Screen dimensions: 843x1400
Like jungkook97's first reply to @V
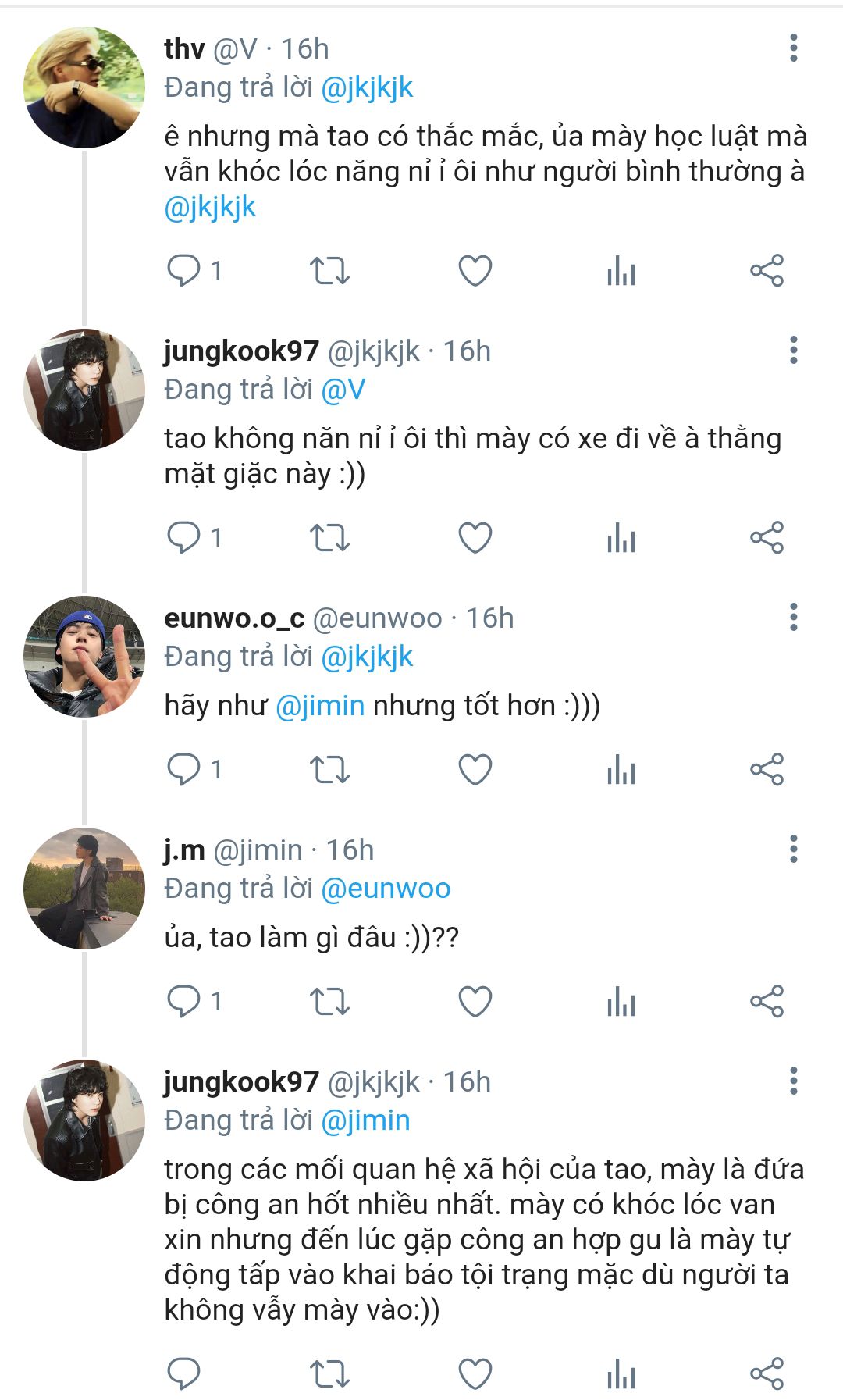pos(475,538)
